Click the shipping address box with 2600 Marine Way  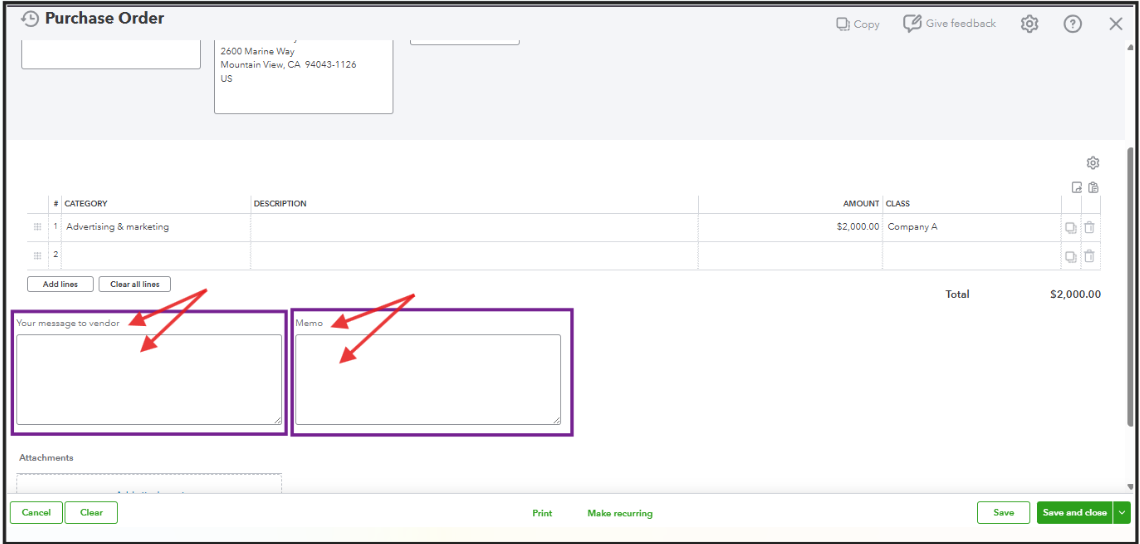point(303,76)
